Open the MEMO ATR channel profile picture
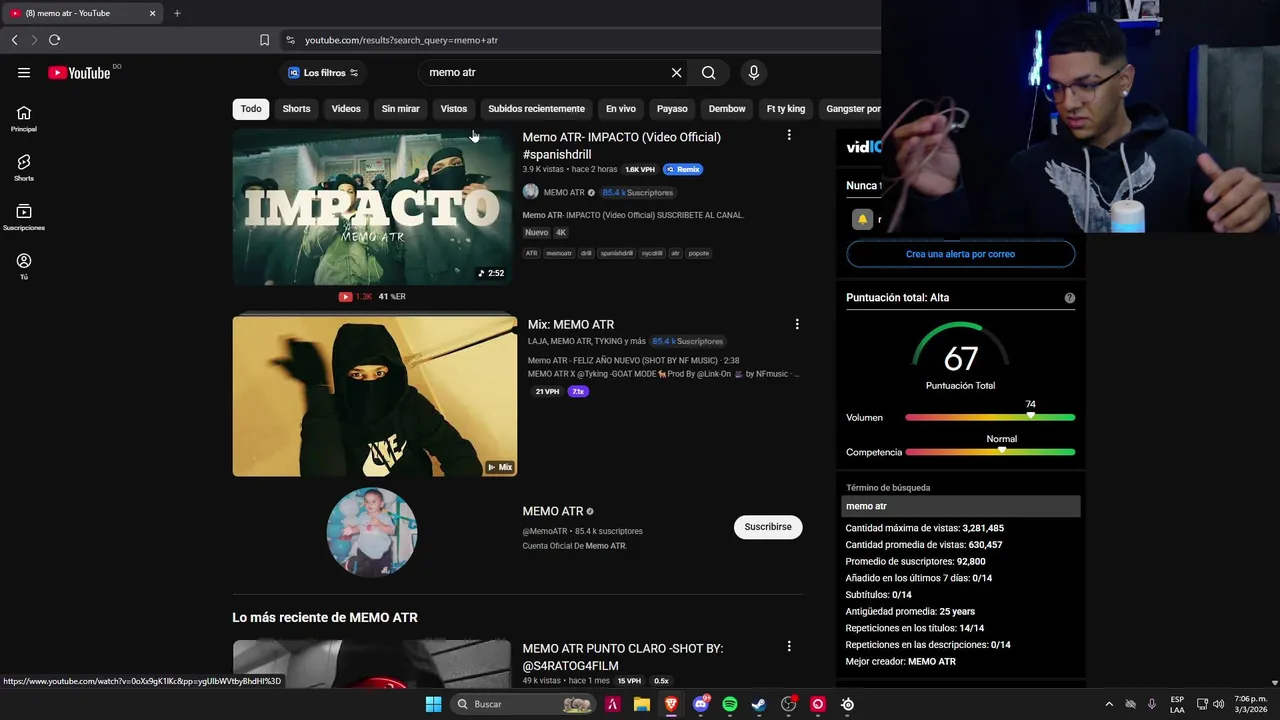 pyautogui.click(x=372, y=532)
